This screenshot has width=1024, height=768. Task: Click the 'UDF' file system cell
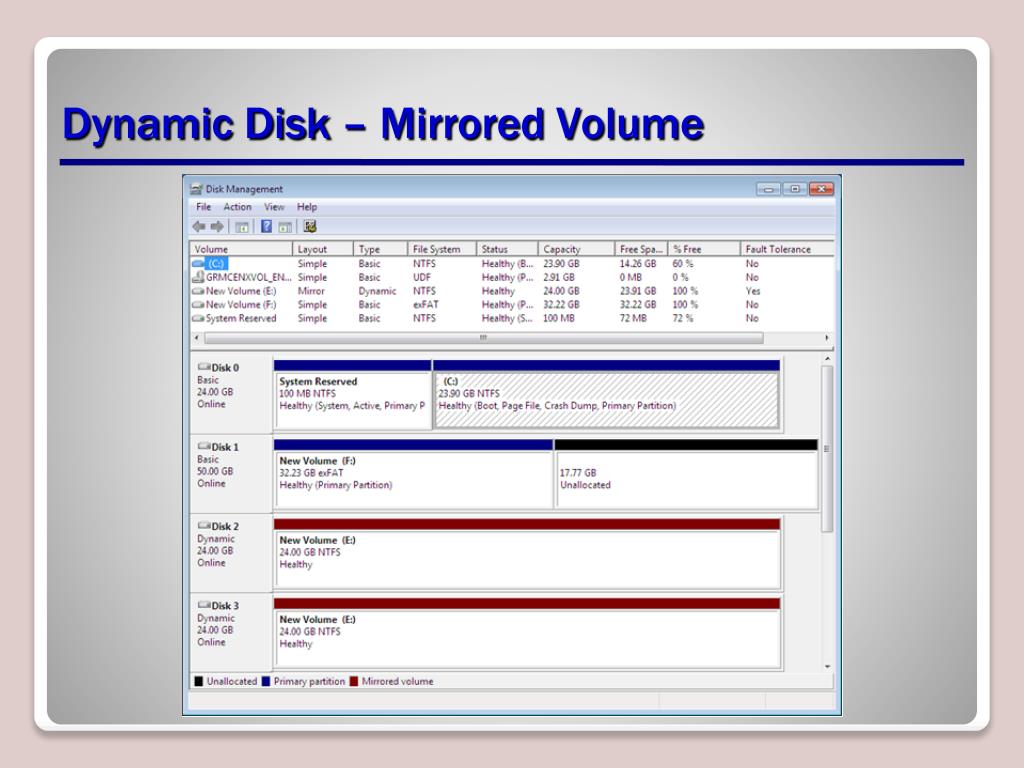pos(422,278)
